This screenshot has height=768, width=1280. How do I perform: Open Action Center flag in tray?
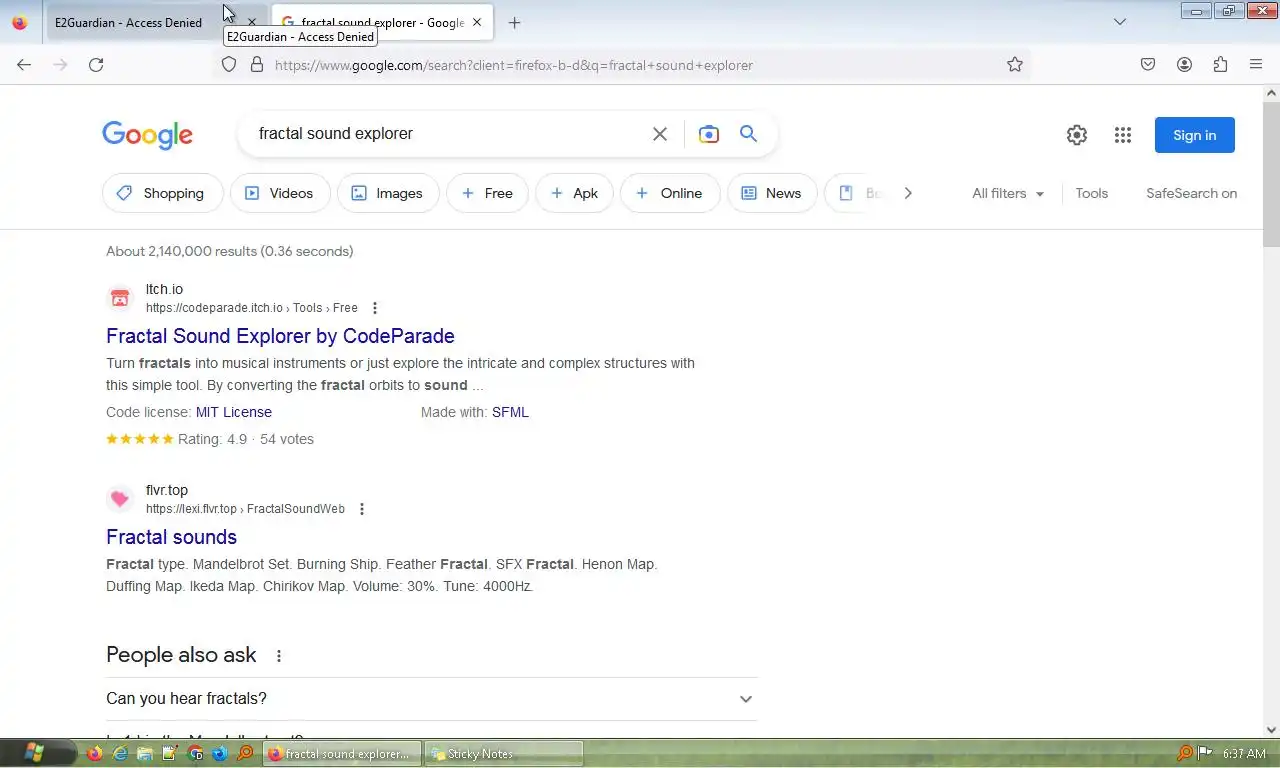point(1205,754)
